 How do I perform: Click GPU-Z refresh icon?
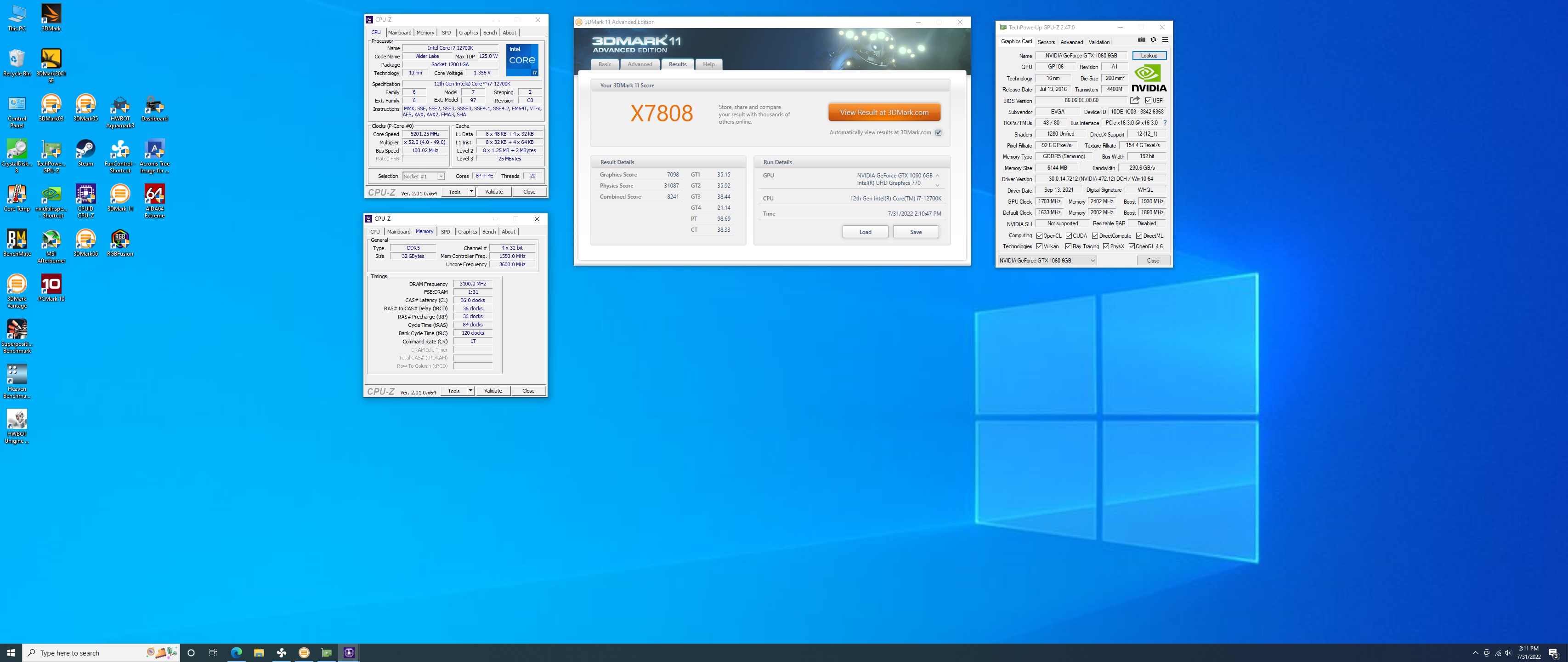pyautogui.click(x=1153, y=40)
